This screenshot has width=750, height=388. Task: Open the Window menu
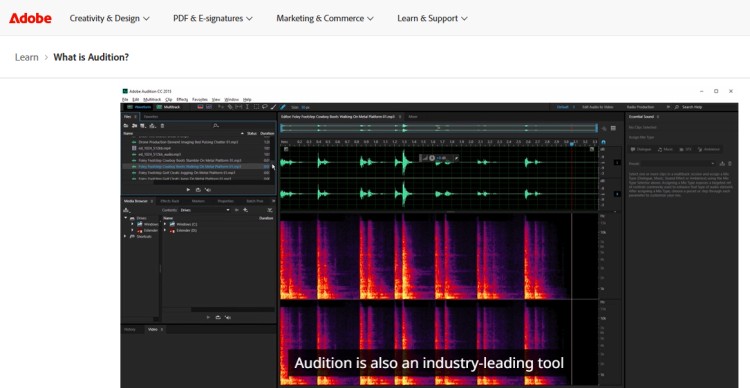click(x=232, y=100)
